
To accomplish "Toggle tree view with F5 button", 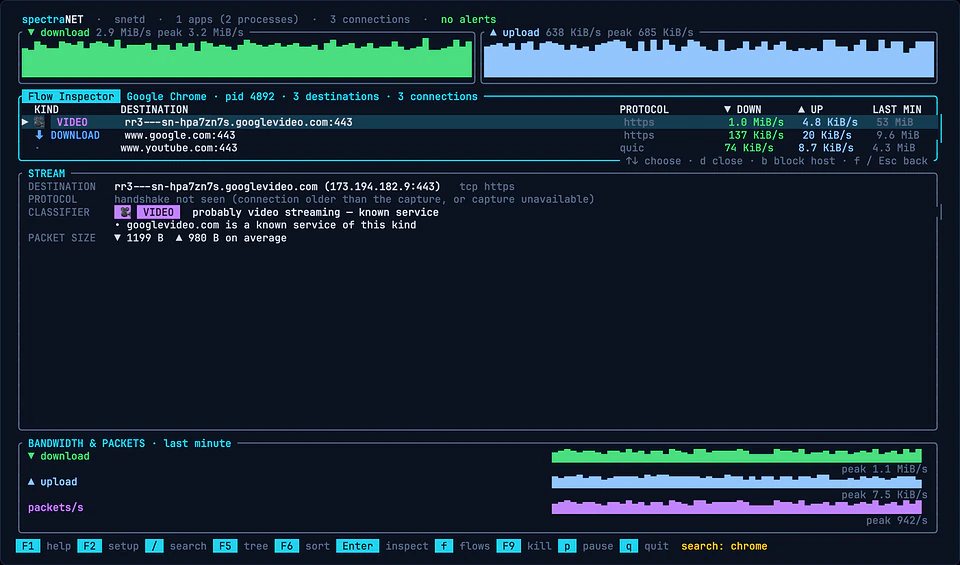I will [225, 546].
